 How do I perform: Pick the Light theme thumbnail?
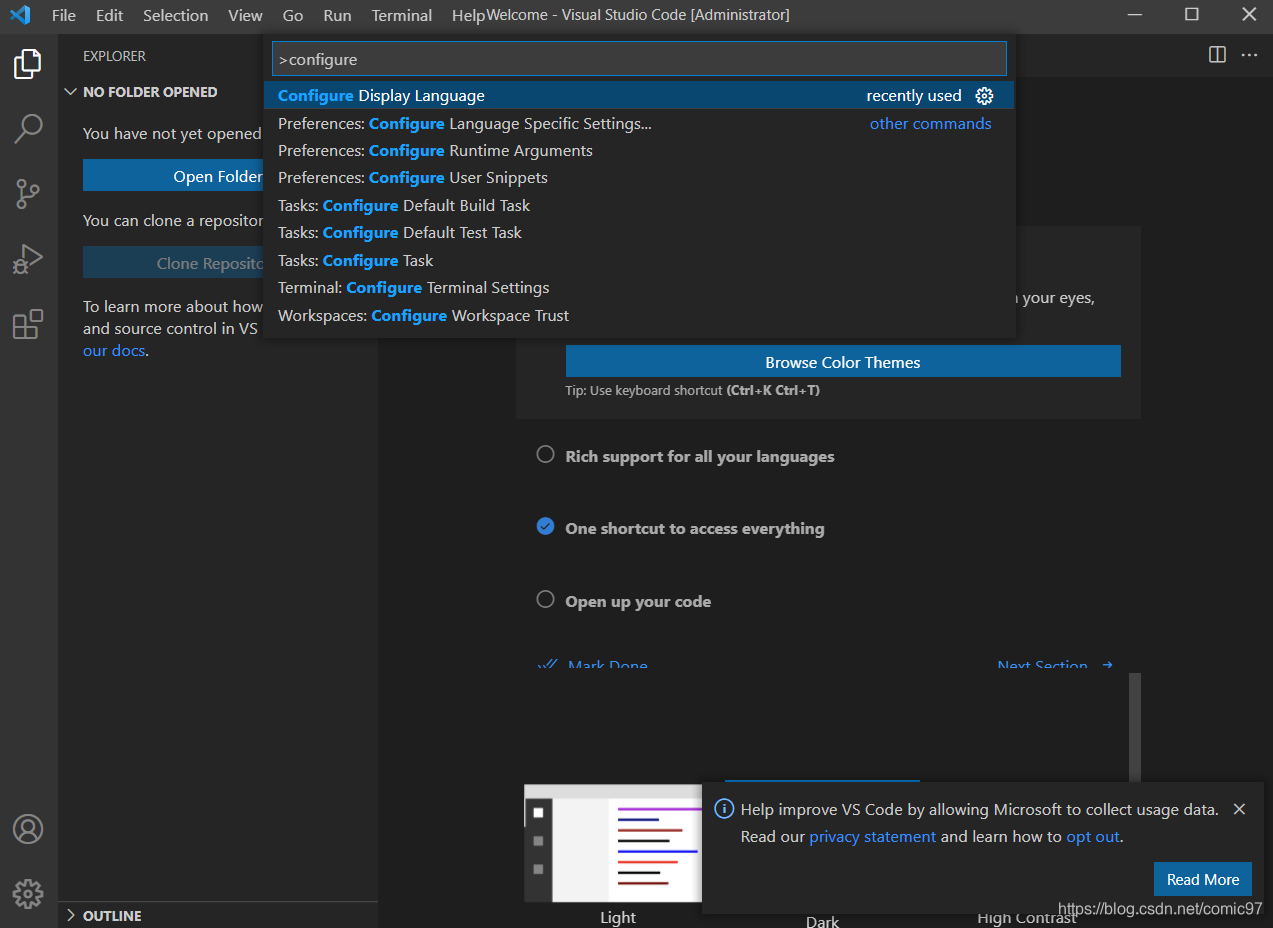[615, 843]
